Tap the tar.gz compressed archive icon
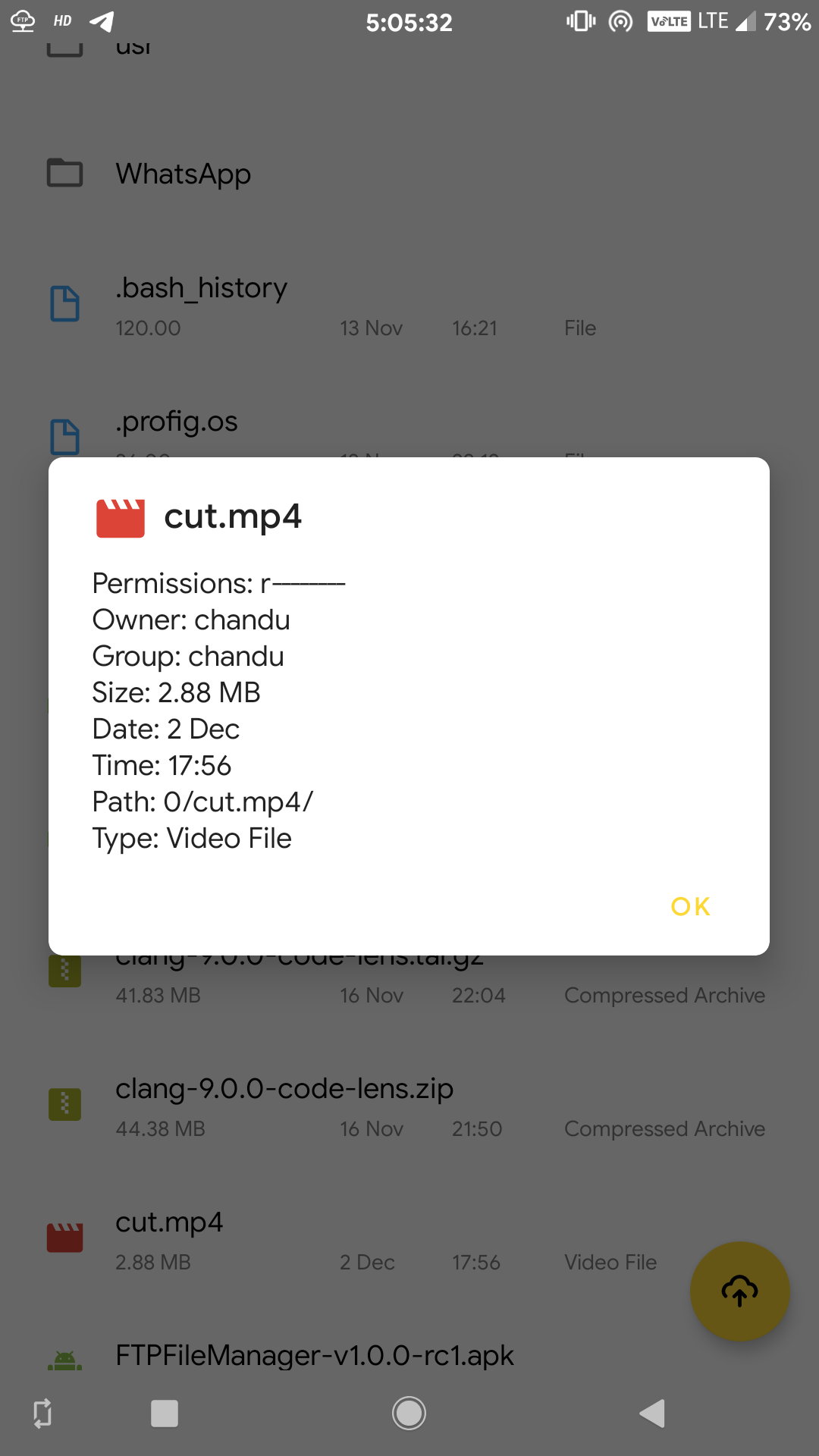The width and height of the screenshot is (819, 1456). (65, 971)
